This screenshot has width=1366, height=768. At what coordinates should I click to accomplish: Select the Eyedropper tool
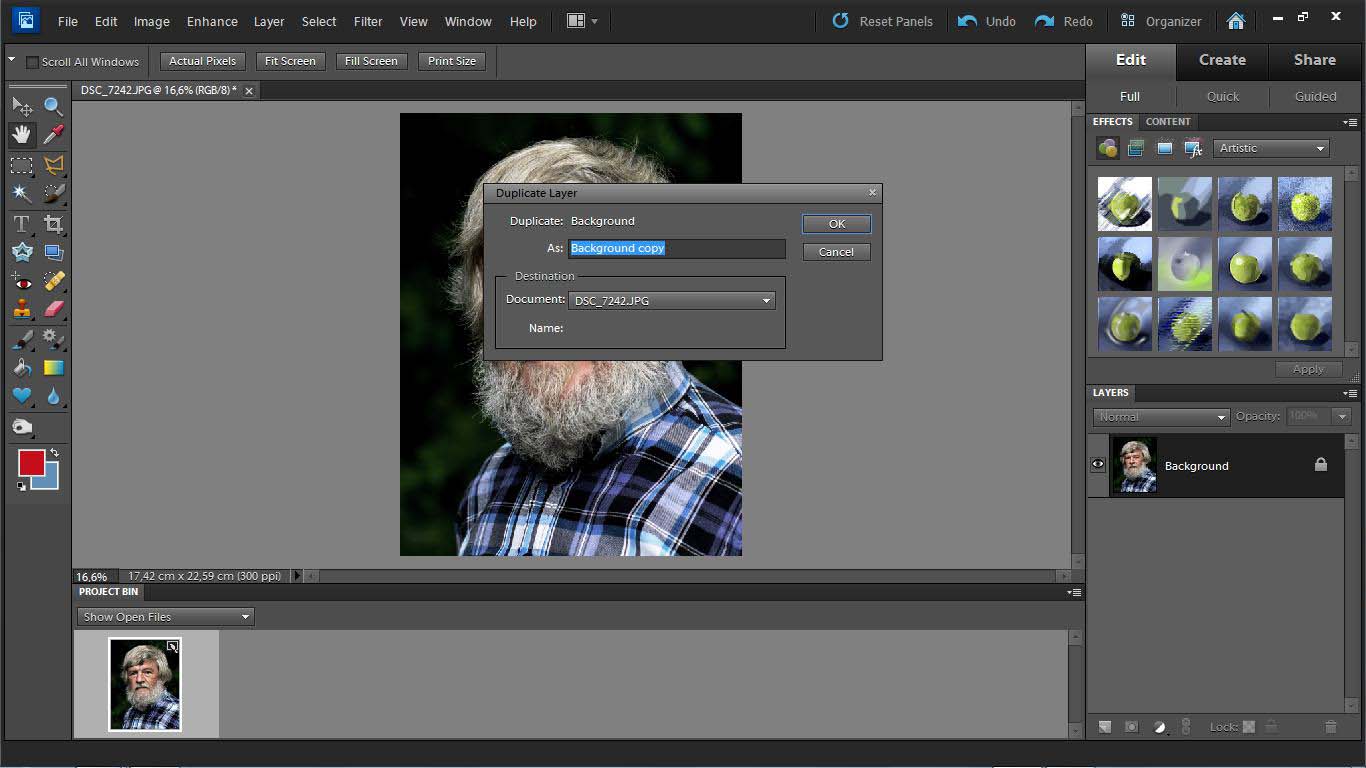54,135
